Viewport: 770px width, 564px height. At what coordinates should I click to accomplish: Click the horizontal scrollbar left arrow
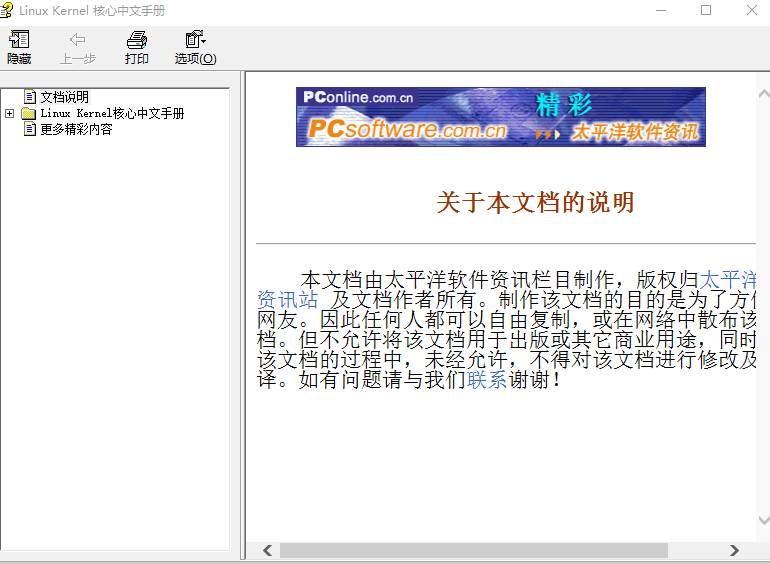point(267,550)
